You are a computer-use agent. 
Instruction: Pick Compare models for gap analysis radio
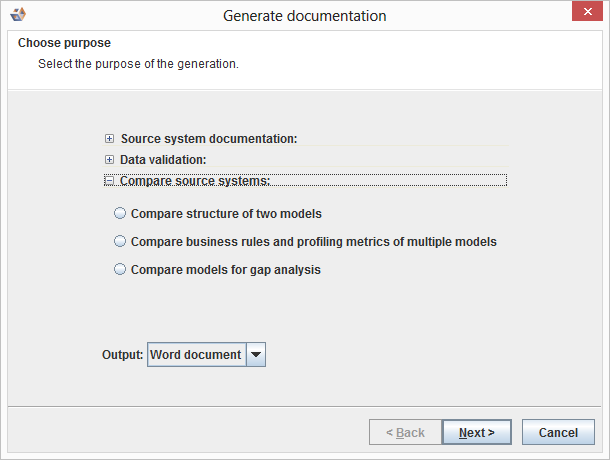tap(121, 269)
